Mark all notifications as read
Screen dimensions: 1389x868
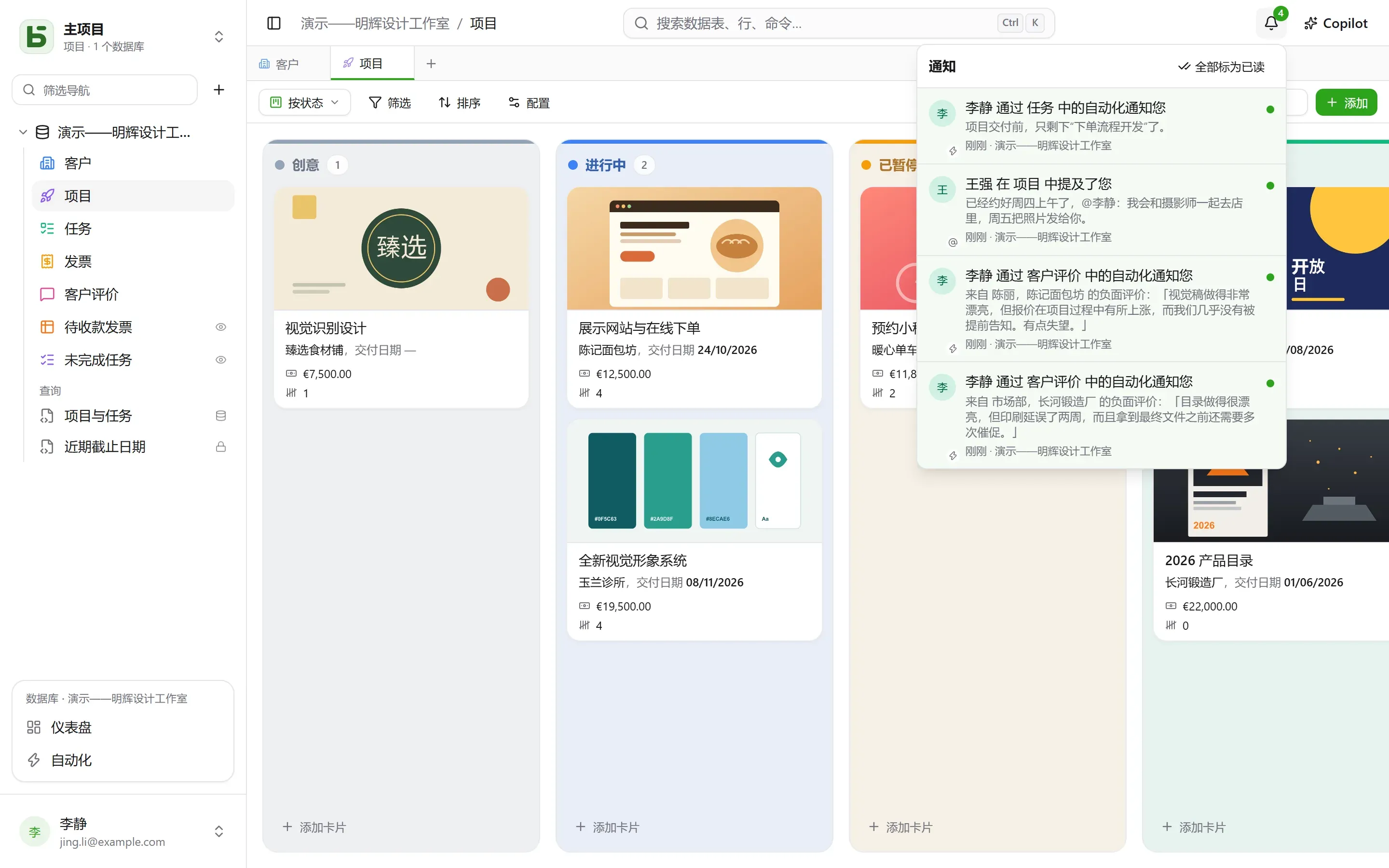[1221, 67]
